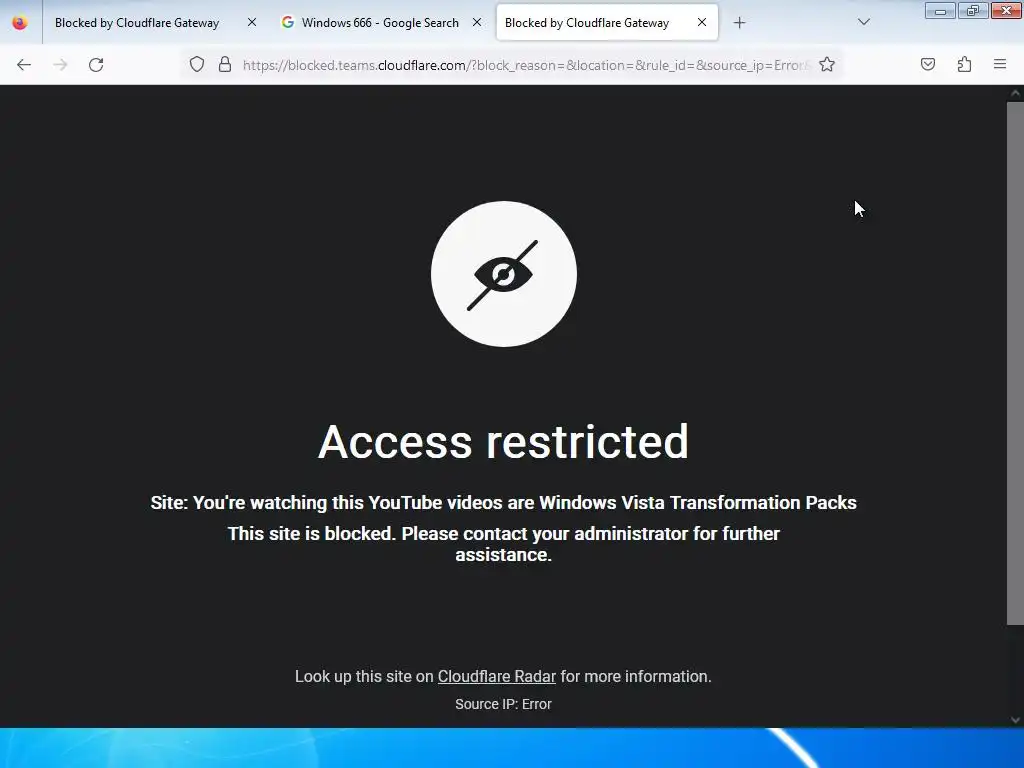Click the crossed-out eye icon circle
The image size is (1024, 768).
[x=504, y=274]
